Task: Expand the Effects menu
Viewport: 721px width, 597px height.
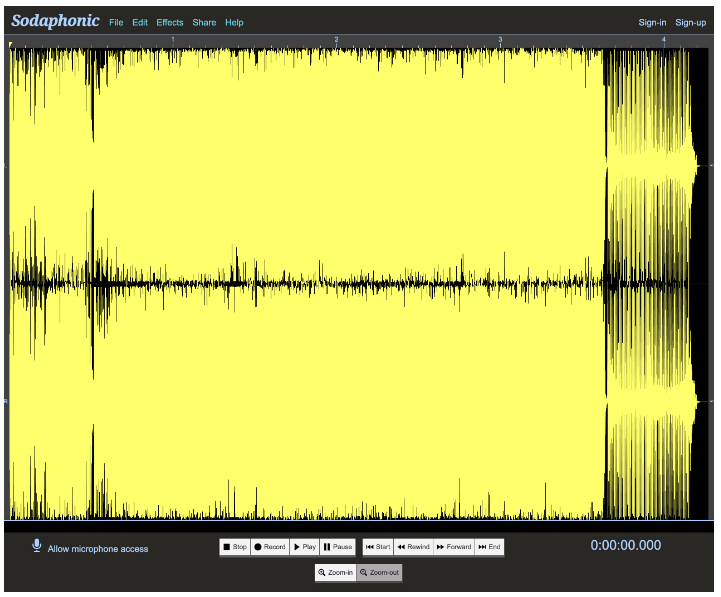Action: point(170,22)
